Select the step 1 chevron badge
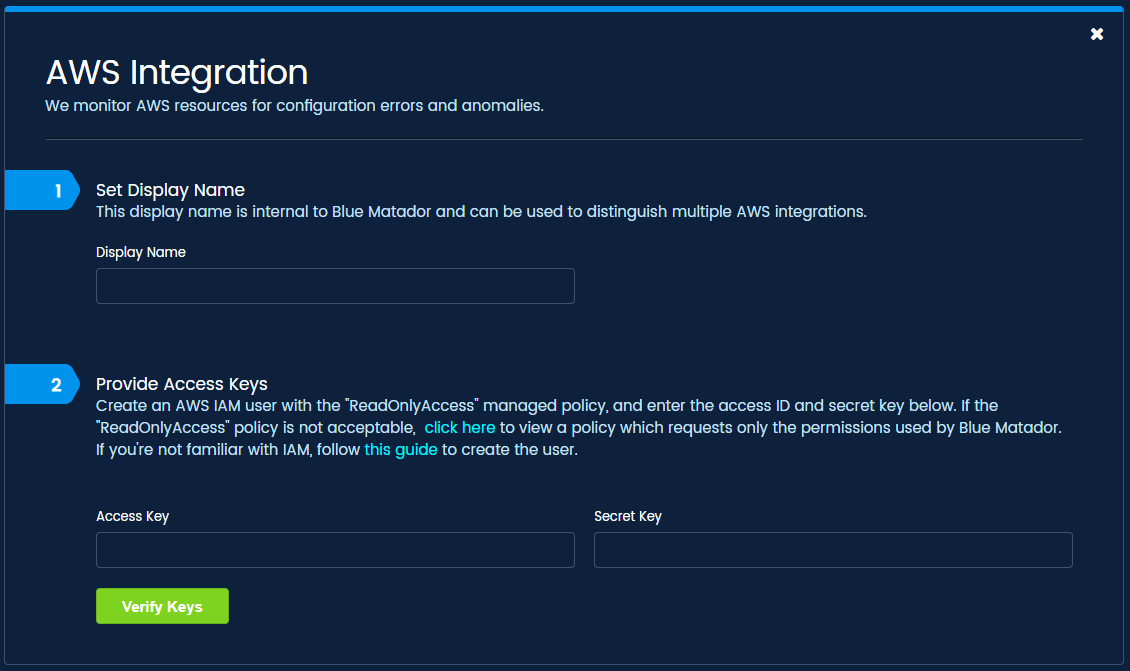Image resolution: width=1130 pixels, height=671 pixels. tap(42, 189)
